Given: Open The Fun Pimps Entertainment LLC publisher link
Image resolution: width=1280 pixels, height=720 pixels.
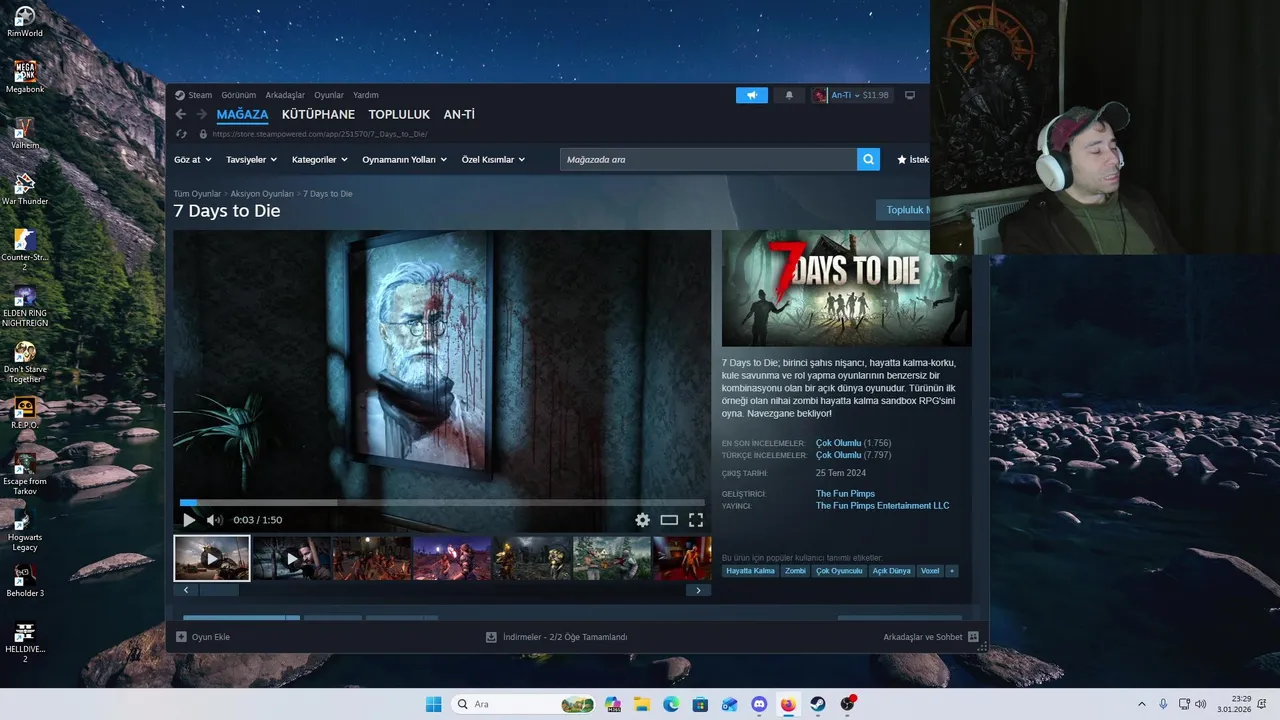Looking at the screenshot, I should click(882, 506).
